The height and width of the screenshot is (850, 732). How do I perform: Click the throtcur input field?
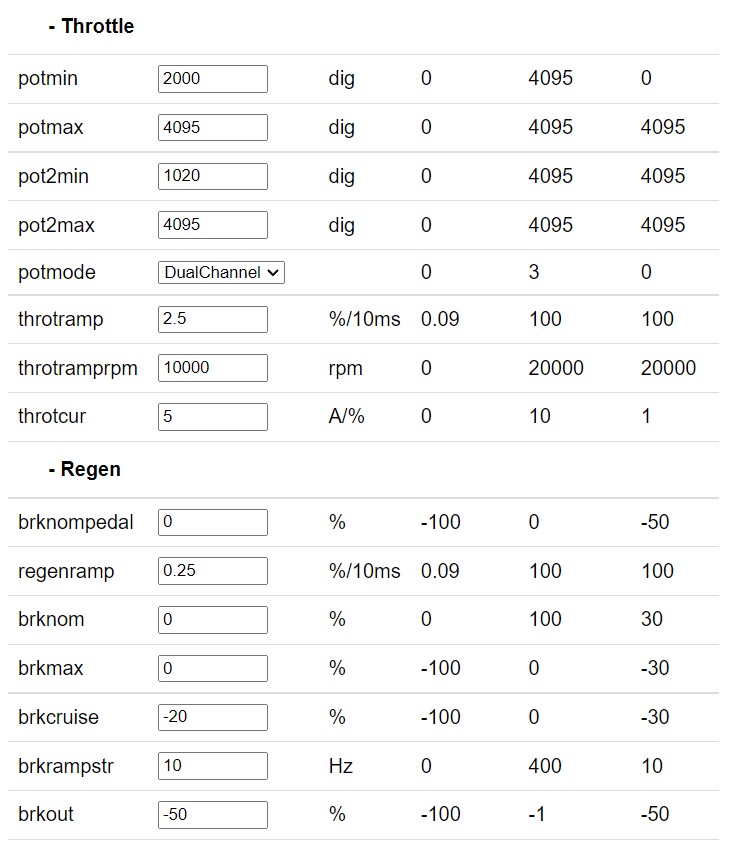(213, 416)
